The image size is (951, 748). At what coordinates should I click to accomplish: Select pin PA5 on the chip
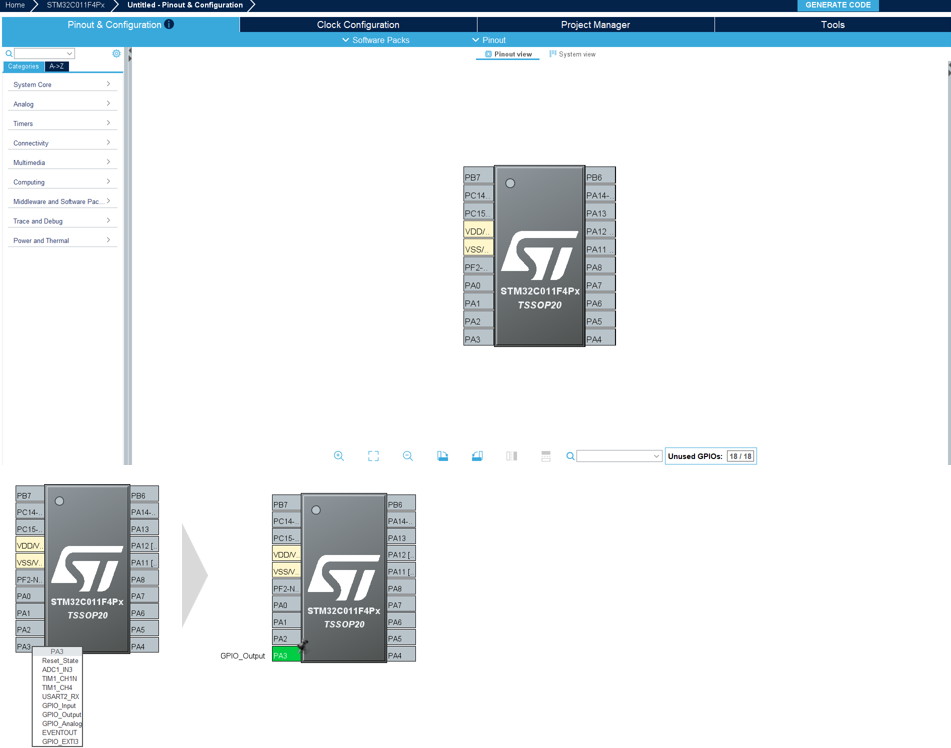[x=600, y=322]
